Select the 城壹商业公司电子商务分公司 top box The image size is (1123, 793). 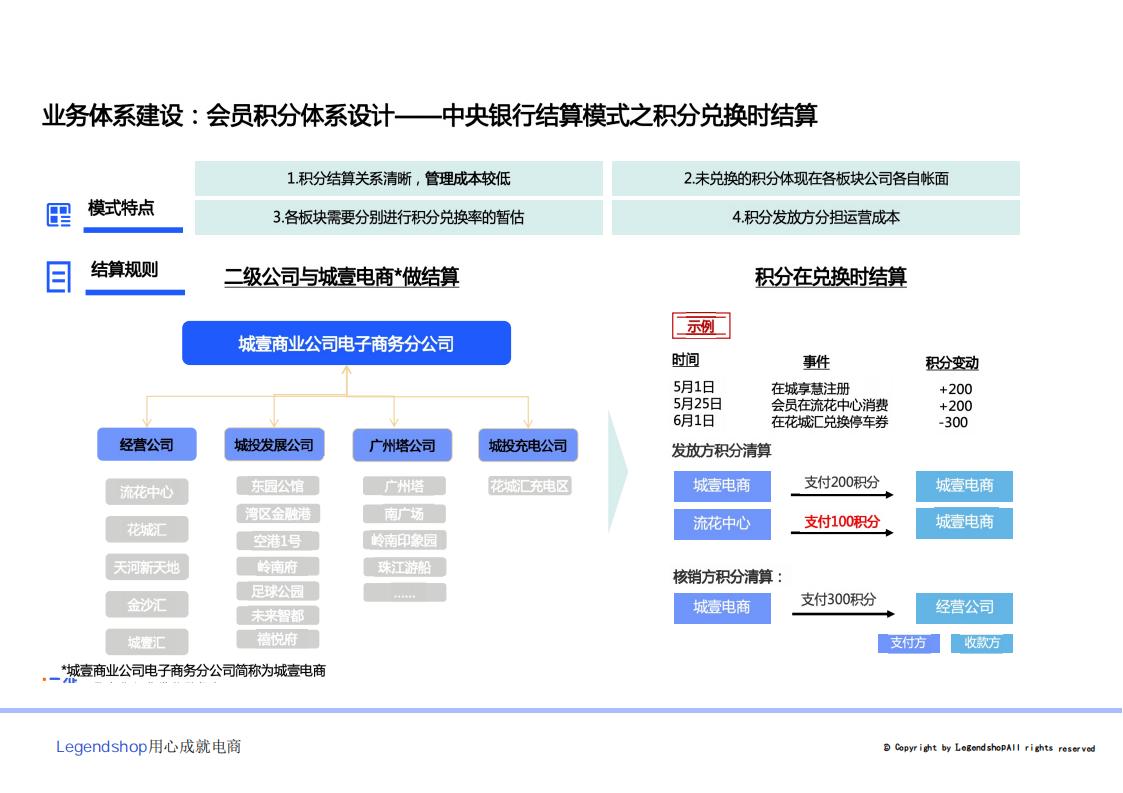(346, 343)
